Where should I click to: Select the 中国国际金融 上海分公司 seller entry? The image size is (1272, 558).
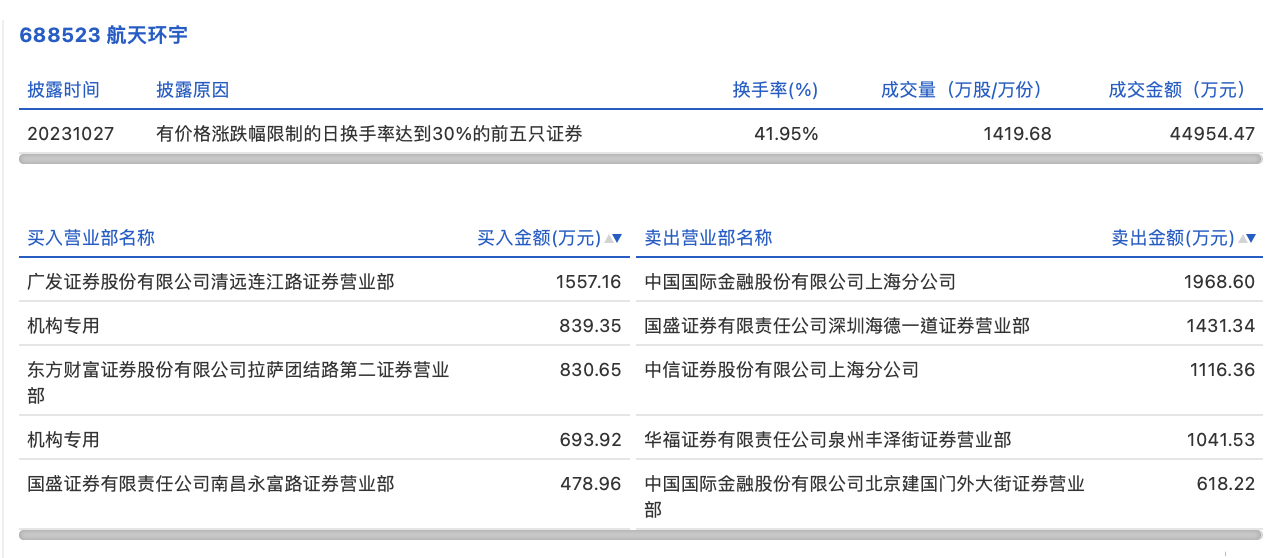point(800,282)
